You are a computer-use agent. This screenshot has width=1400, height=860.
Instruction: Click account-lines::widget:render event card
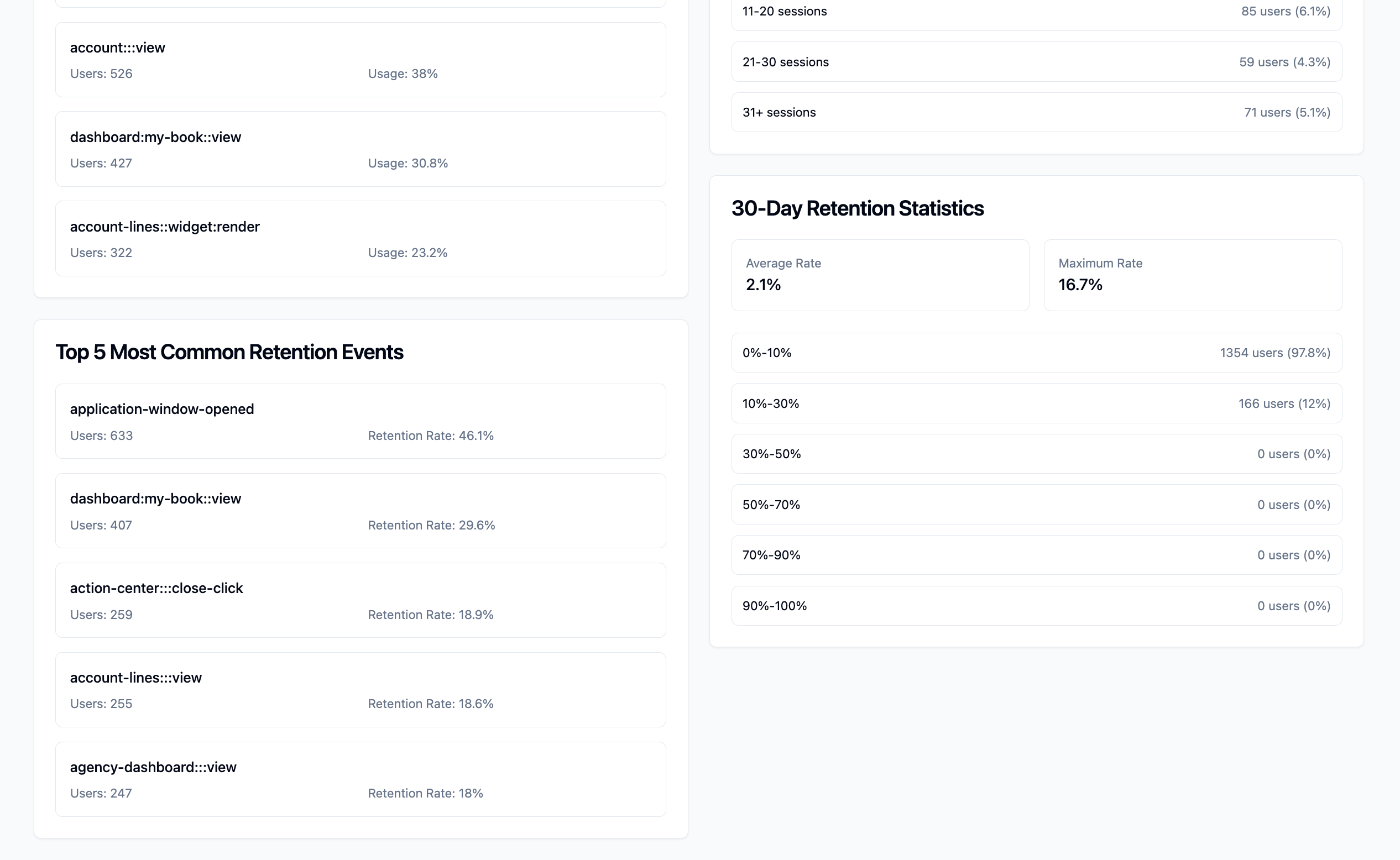point(360,238)
